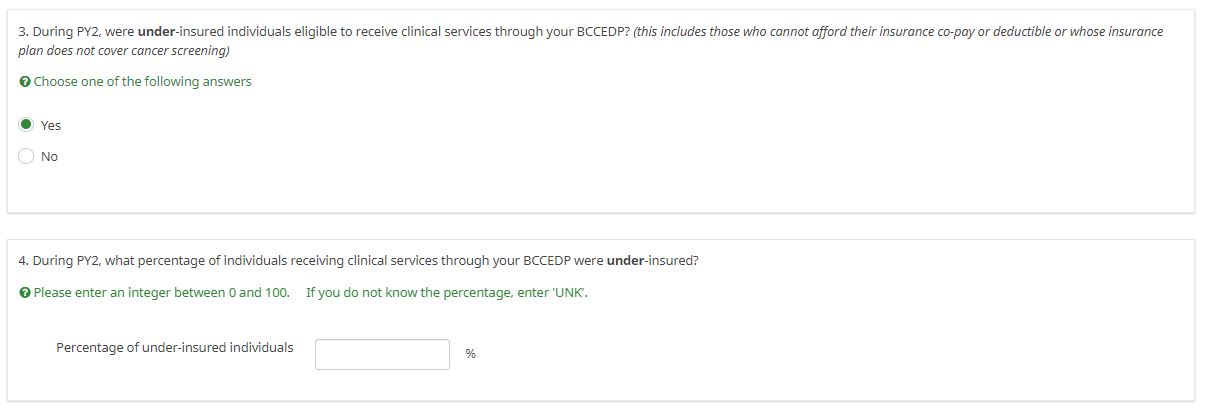Click the 'Yes' answer label text

point(51,126)
